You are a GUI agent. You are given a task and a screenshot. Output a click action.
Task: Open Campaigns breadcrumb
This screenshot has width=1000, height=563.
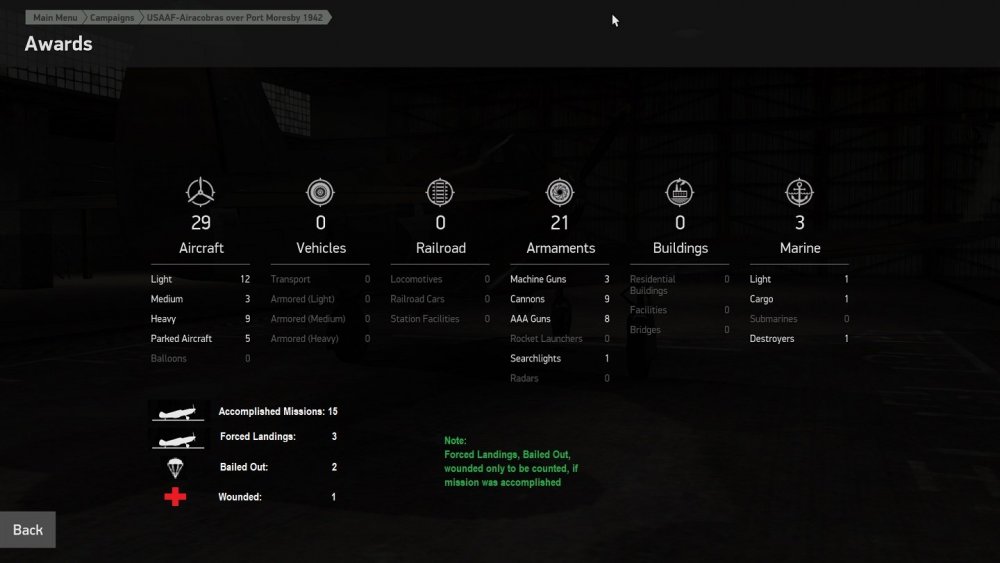112,18
